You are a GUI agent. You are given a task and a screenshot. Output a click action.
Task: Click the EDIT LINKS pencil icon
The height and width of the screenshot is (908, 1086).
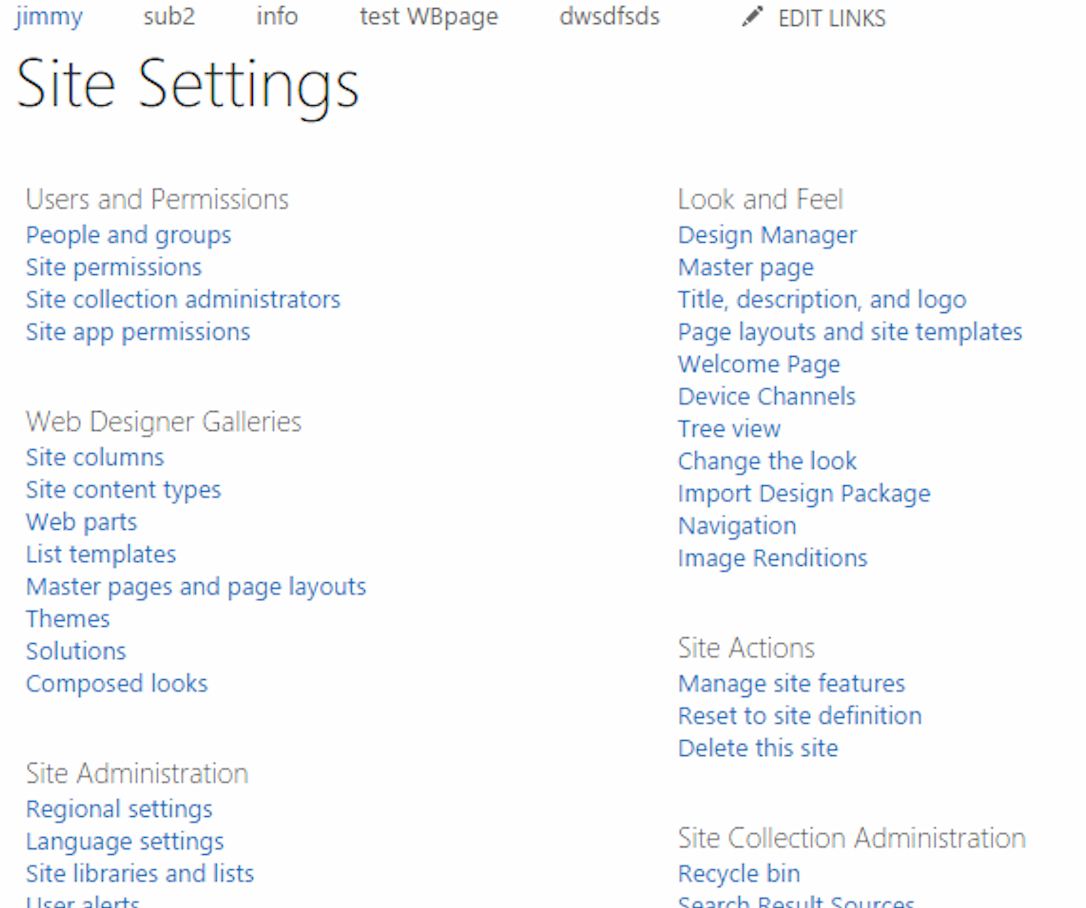tap(752, 17)
